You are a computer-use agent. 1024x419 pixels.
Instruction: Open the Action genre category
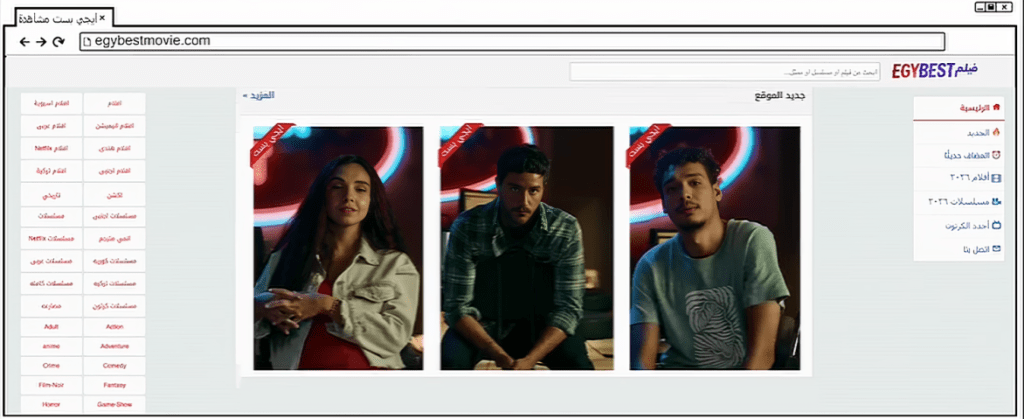pos(114,326)
